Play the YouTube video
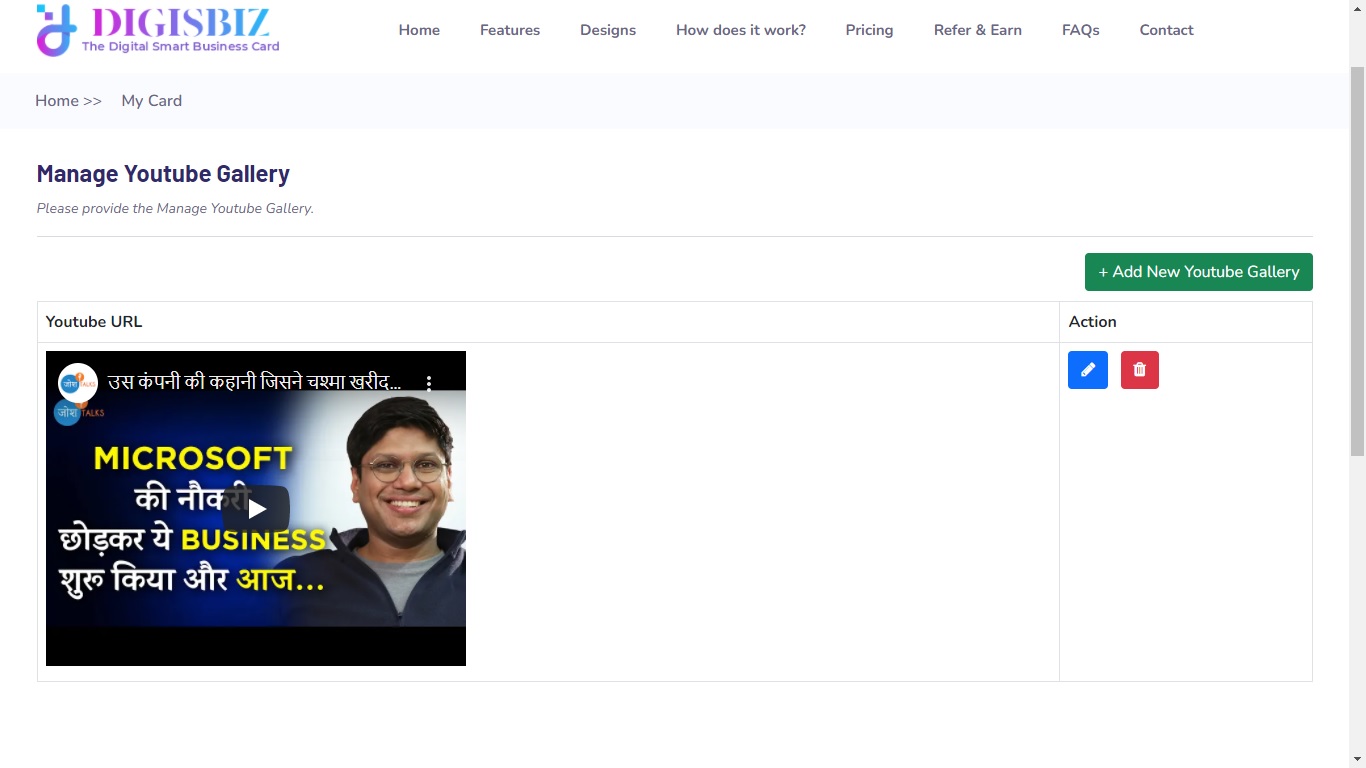Screen dimensions: 1366x768 (256, 509)
